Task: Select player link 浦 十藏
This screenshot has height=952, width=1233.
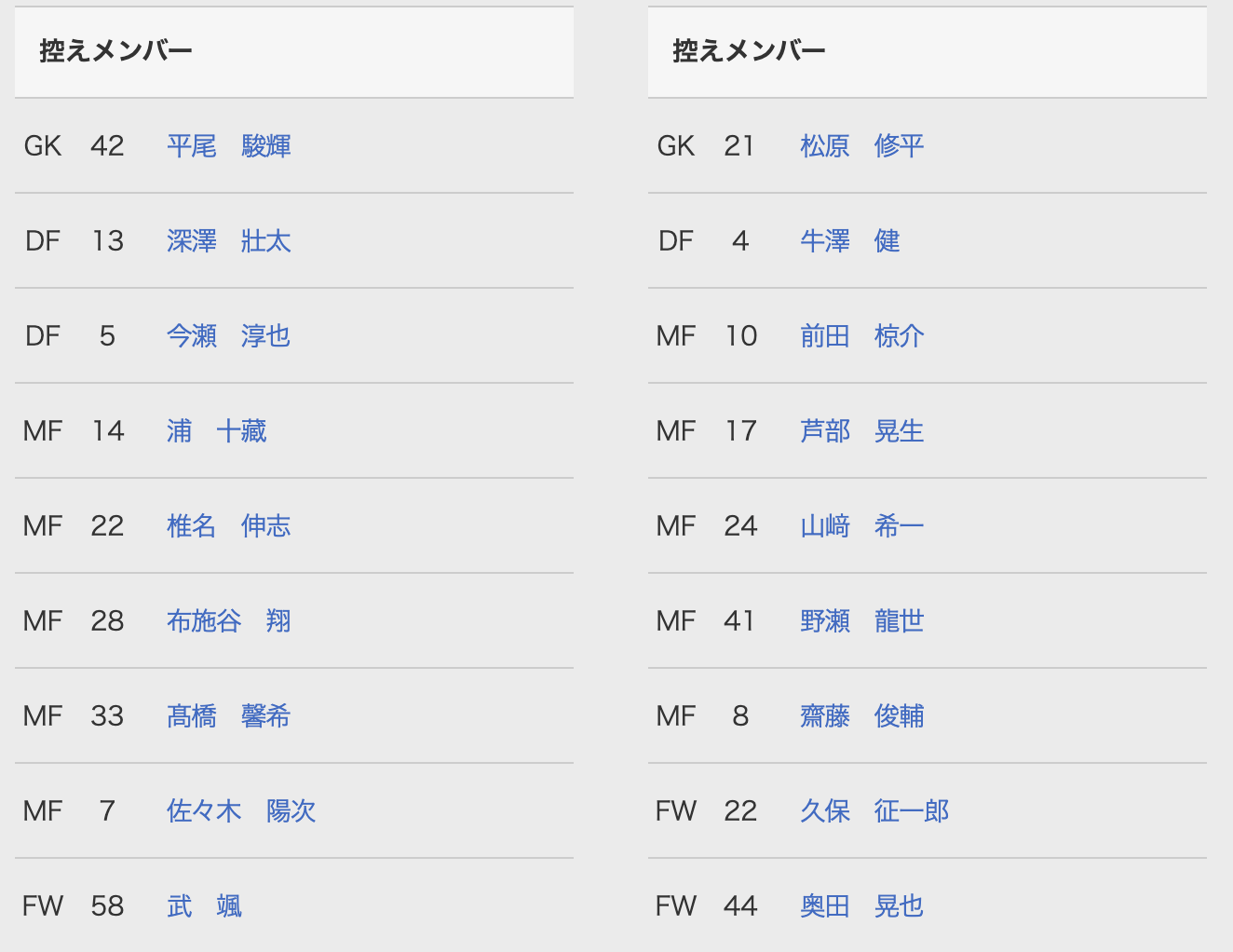Action: click(217, 431)
